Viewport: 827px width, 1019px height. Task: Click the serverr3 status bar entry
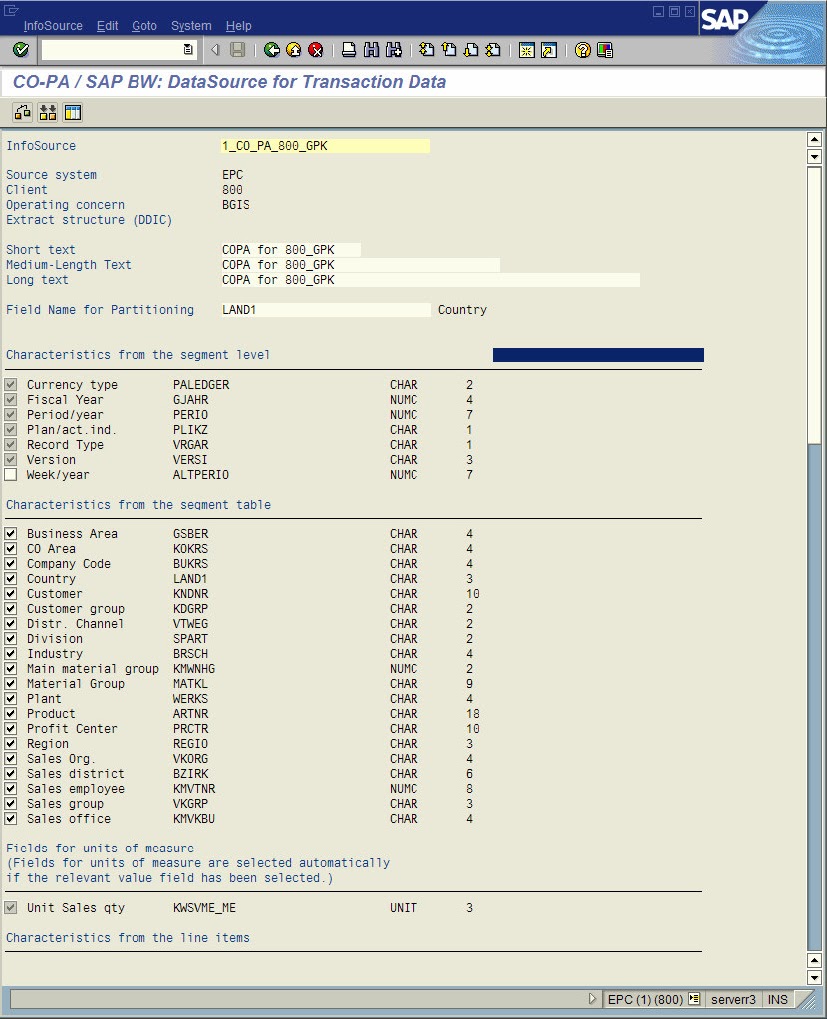click(733, 999)
